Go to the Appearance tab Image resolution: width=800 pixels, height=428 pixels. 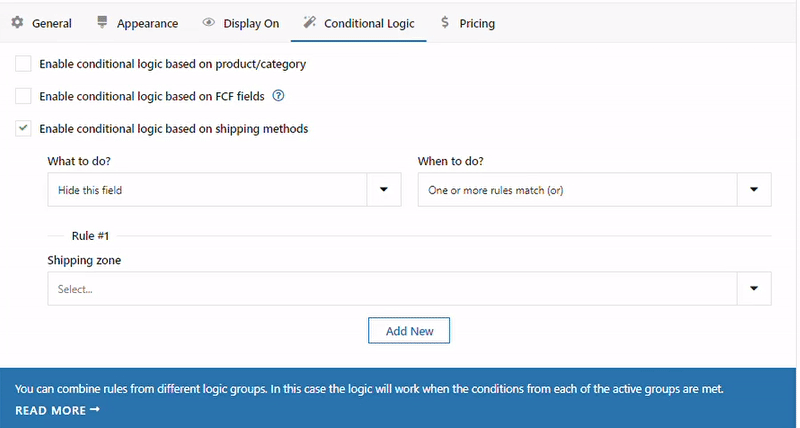coord(147,23)
